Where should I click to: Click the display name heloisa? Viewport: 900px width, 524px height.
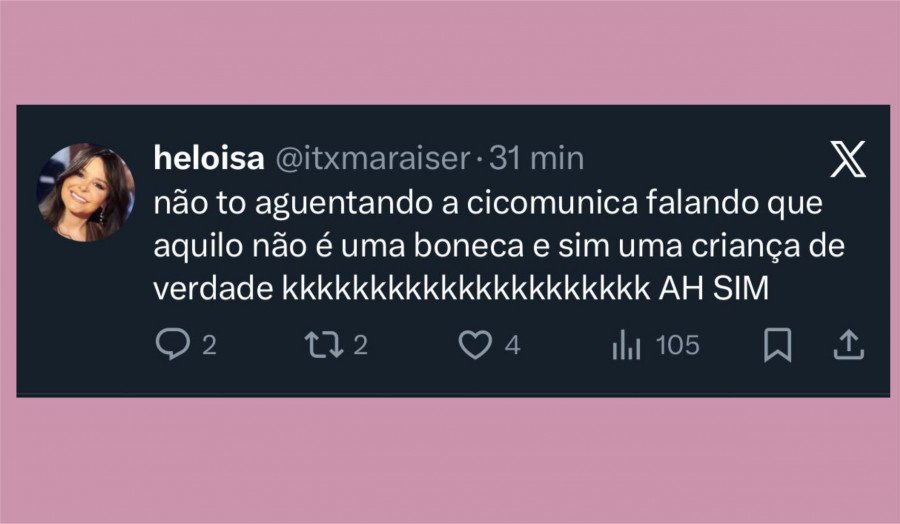(207, 158)
